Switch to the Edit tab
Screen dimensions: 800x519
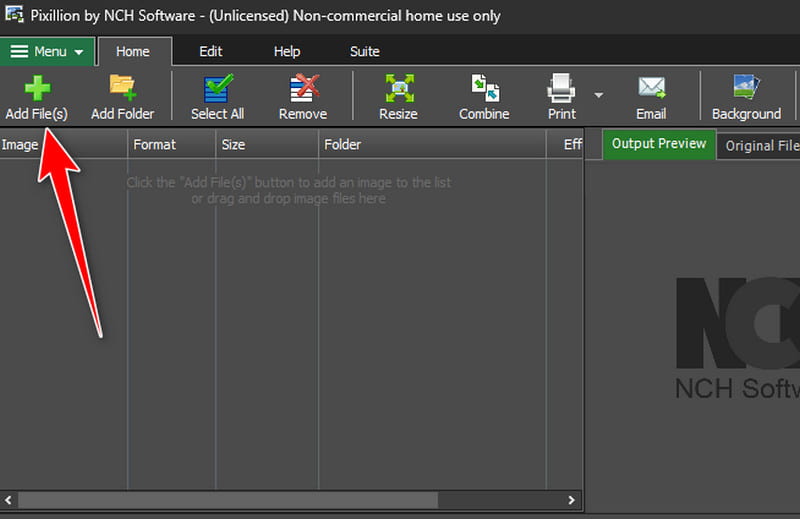click(x=211, y=52)
